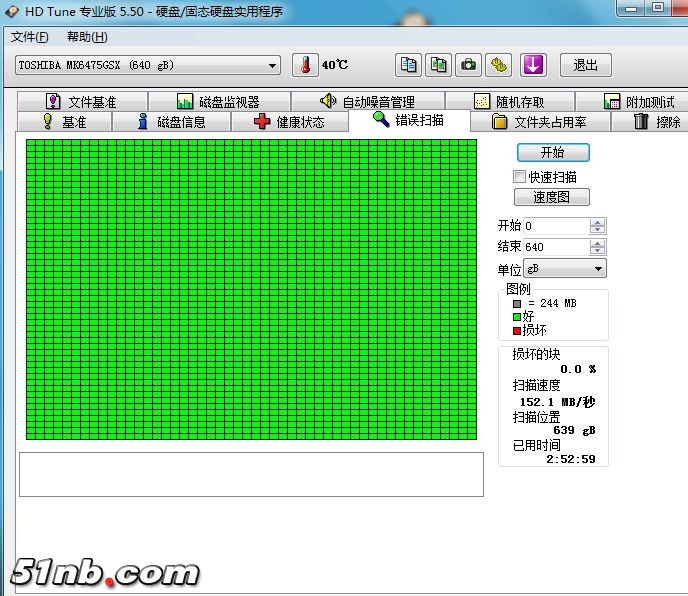Click the 开始 start value field showing 0
The width and height of the screenshot is (688, 596).
point(556,226)
